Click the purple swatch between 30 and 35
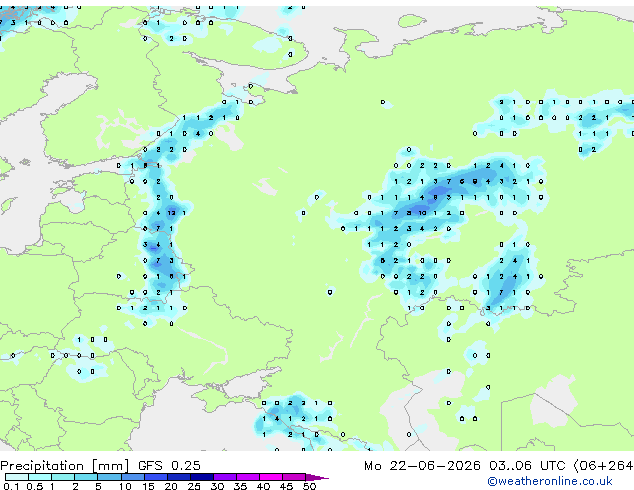The image size is (634, 490). pos(225,477)
